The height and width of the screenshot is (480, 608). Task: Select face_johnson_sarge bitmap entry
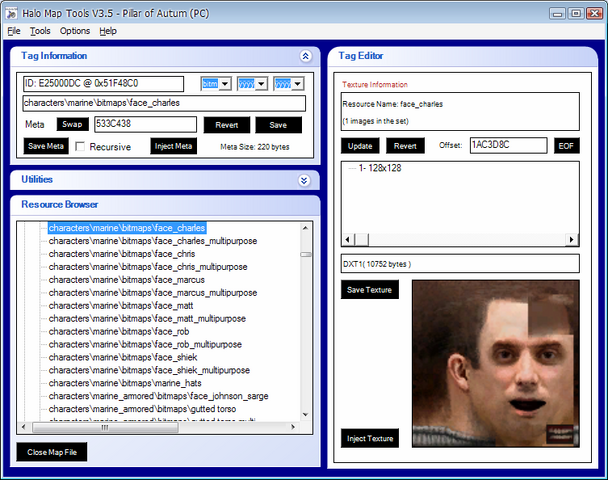point(158,396)
